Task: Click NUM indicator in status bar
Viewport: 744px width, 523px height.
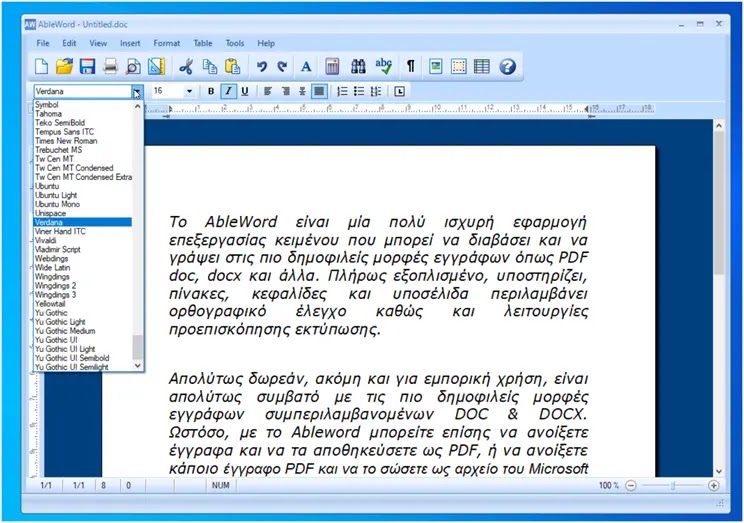Action: [221, 486]
